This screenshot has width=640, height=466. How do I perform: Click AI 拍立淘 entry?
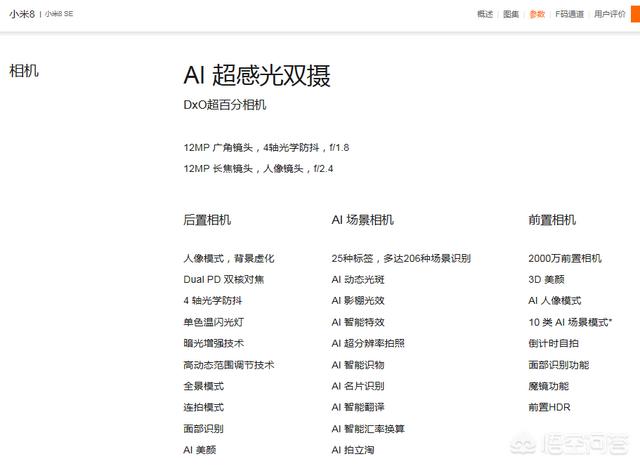(x=353, y=450)
